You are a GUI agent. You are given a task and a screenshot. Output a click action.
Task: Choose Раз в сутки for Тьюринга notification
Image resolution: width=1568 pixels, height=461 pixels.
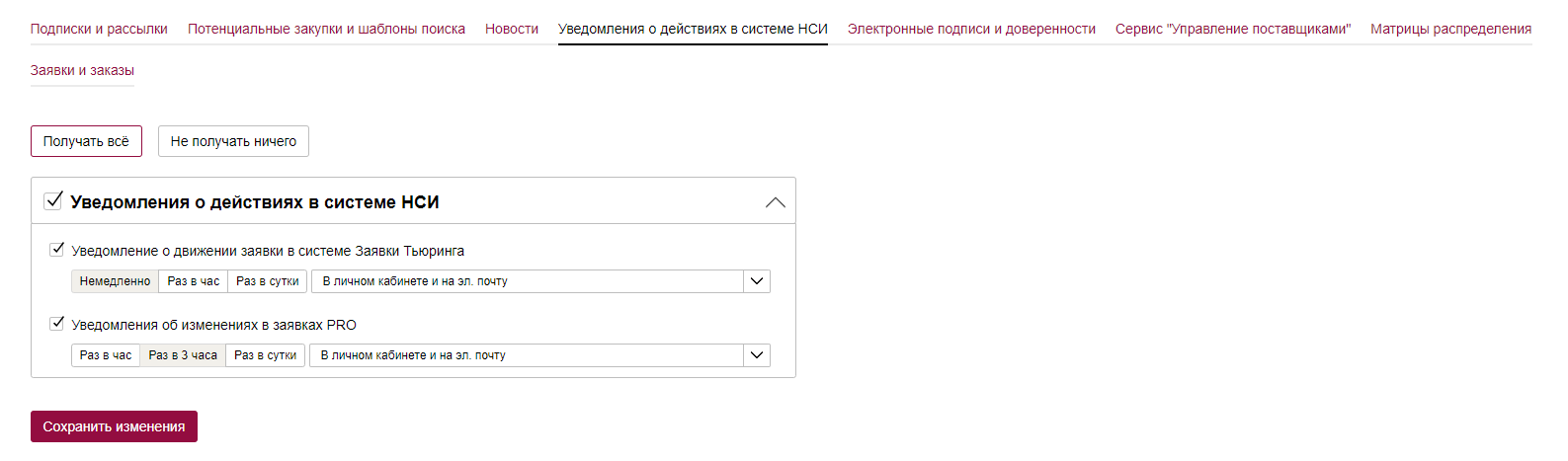click(268, 281)
